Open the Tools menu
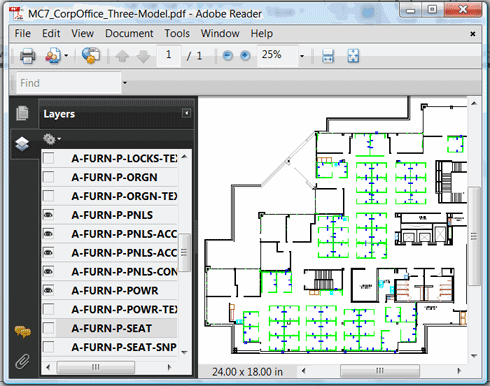490x386 pixels. (x=177, y=33)
